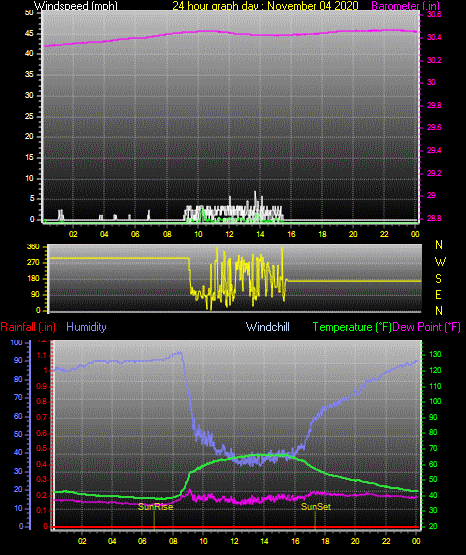Click the Windspeed (mph) axis title
Image resolution: width=466 pixels, height=555 pixels.
76,6
